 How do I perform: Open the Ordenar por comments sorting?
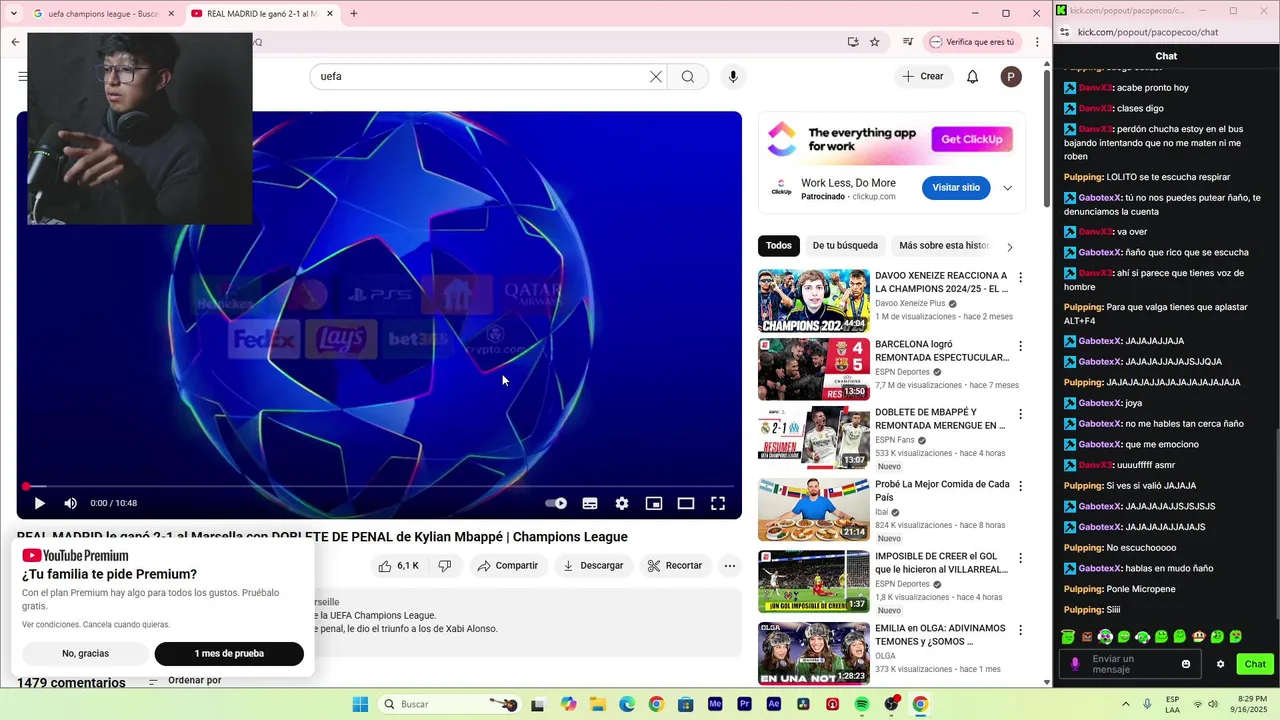pyautogui.click(x=186, y=681)
